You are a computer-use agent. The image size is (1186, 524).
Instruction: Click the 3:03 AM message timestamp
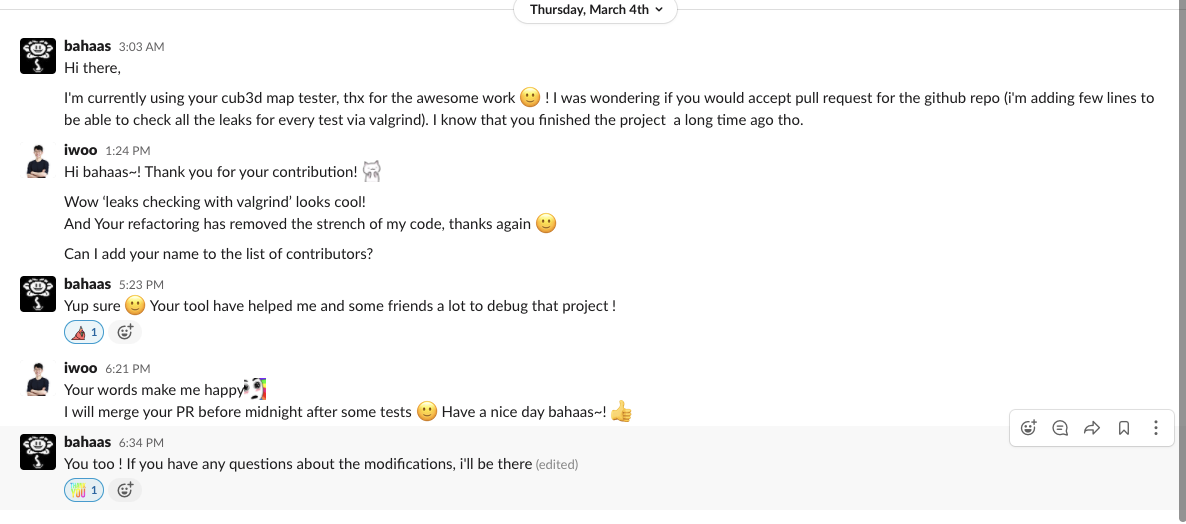pos(141,47)
